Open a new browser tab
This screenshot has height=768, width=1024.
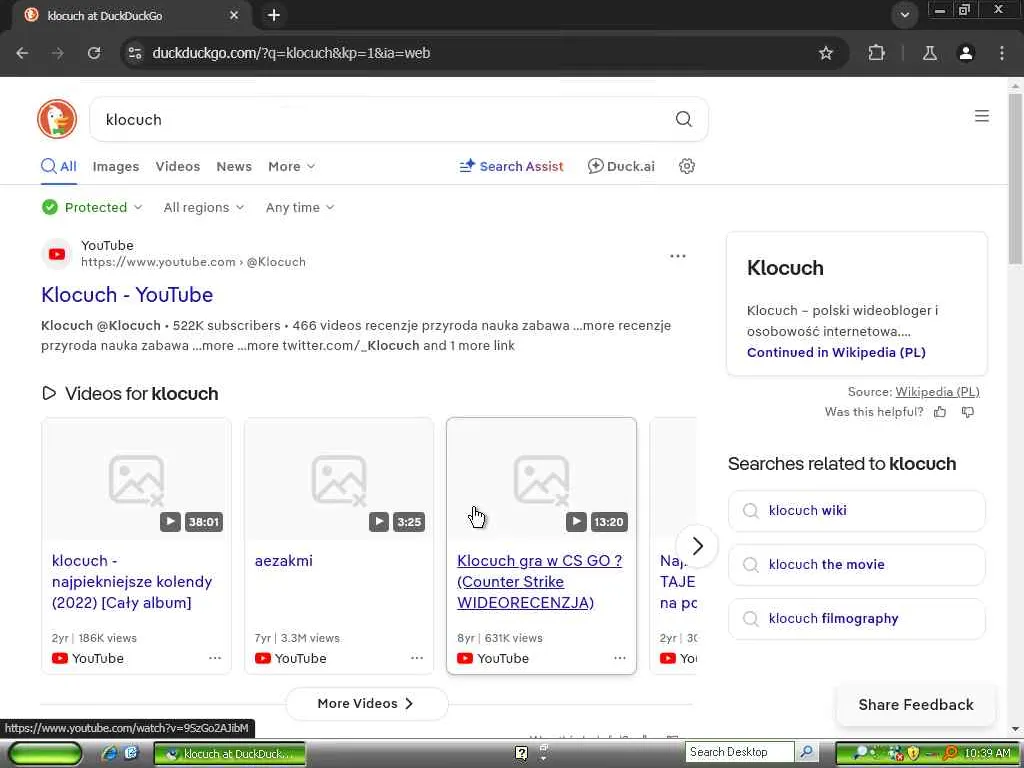274,15
